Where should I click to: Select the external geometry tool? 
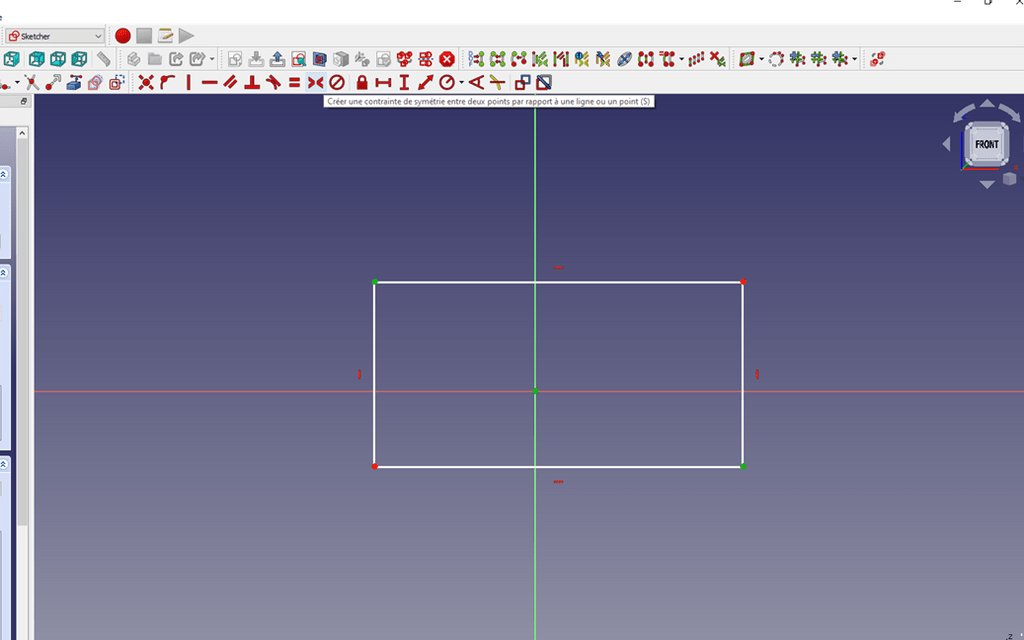[74, 82]
